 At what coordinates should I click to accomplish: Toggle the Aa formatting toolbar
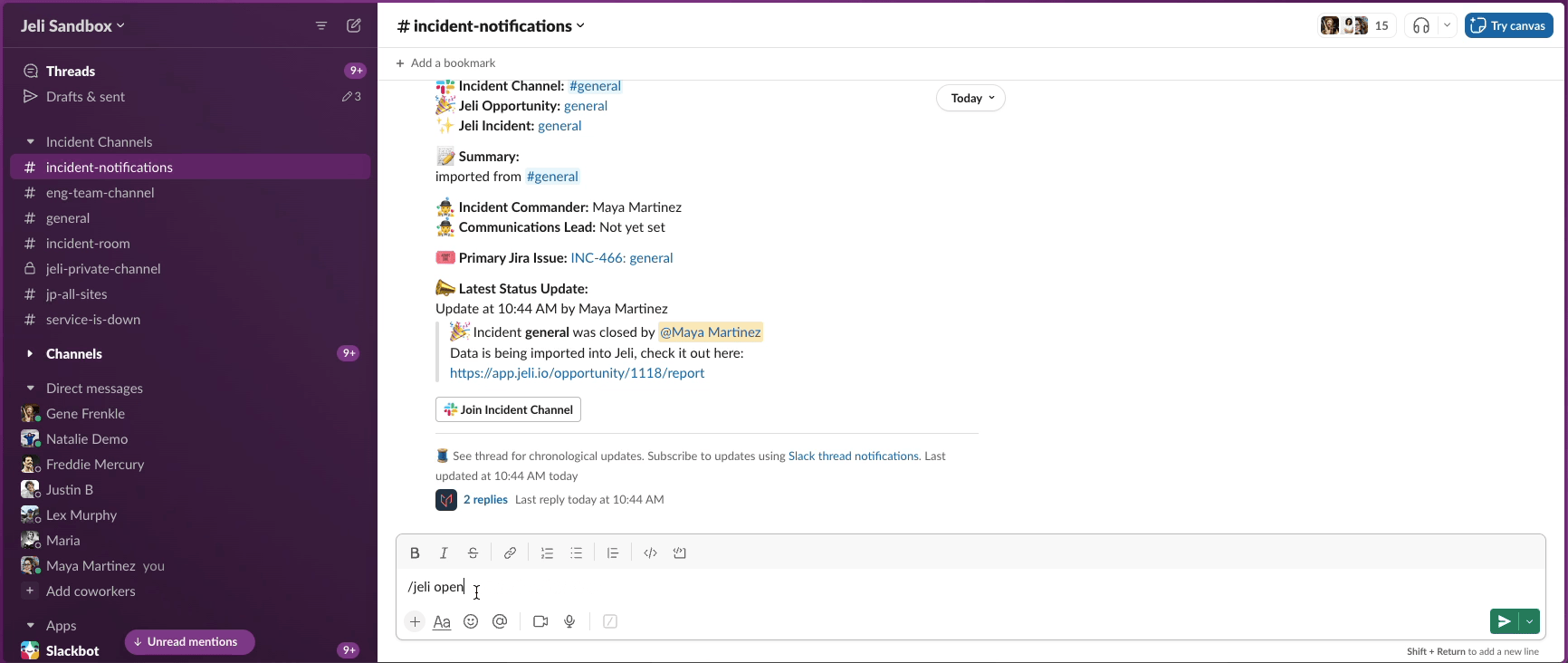pos(442,621)
